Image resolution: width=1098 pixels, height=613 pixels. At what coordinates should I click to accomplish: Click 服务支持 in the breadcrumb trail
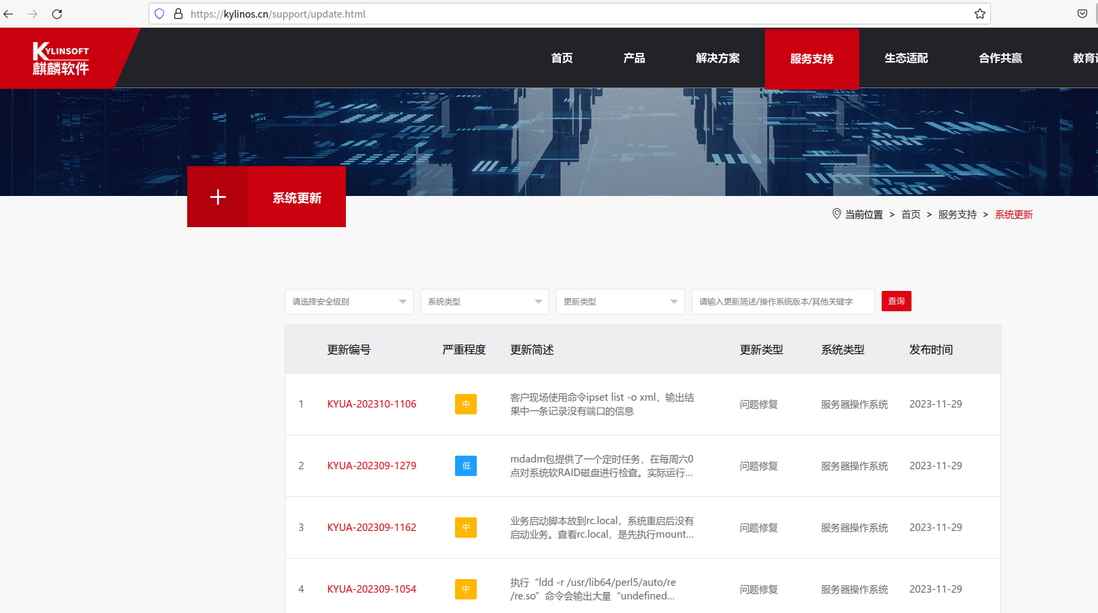click(957, 214)
